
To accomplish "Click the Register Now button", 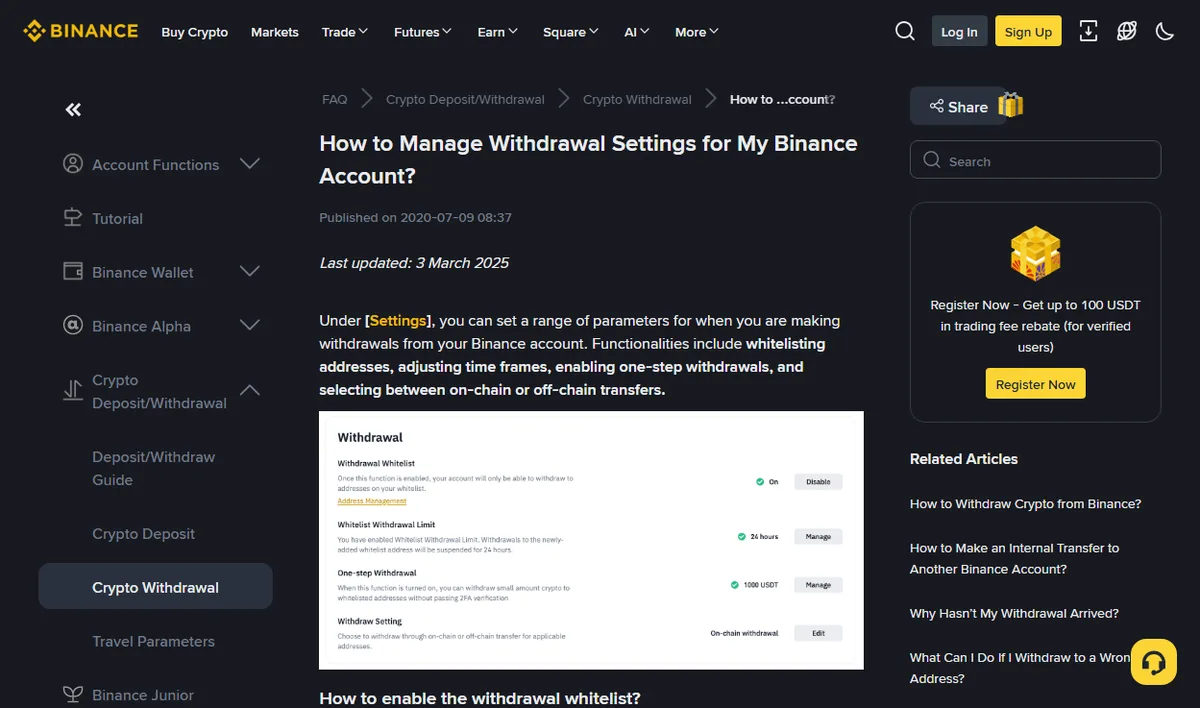I will pyautogui.click(x=1035, y=384).
